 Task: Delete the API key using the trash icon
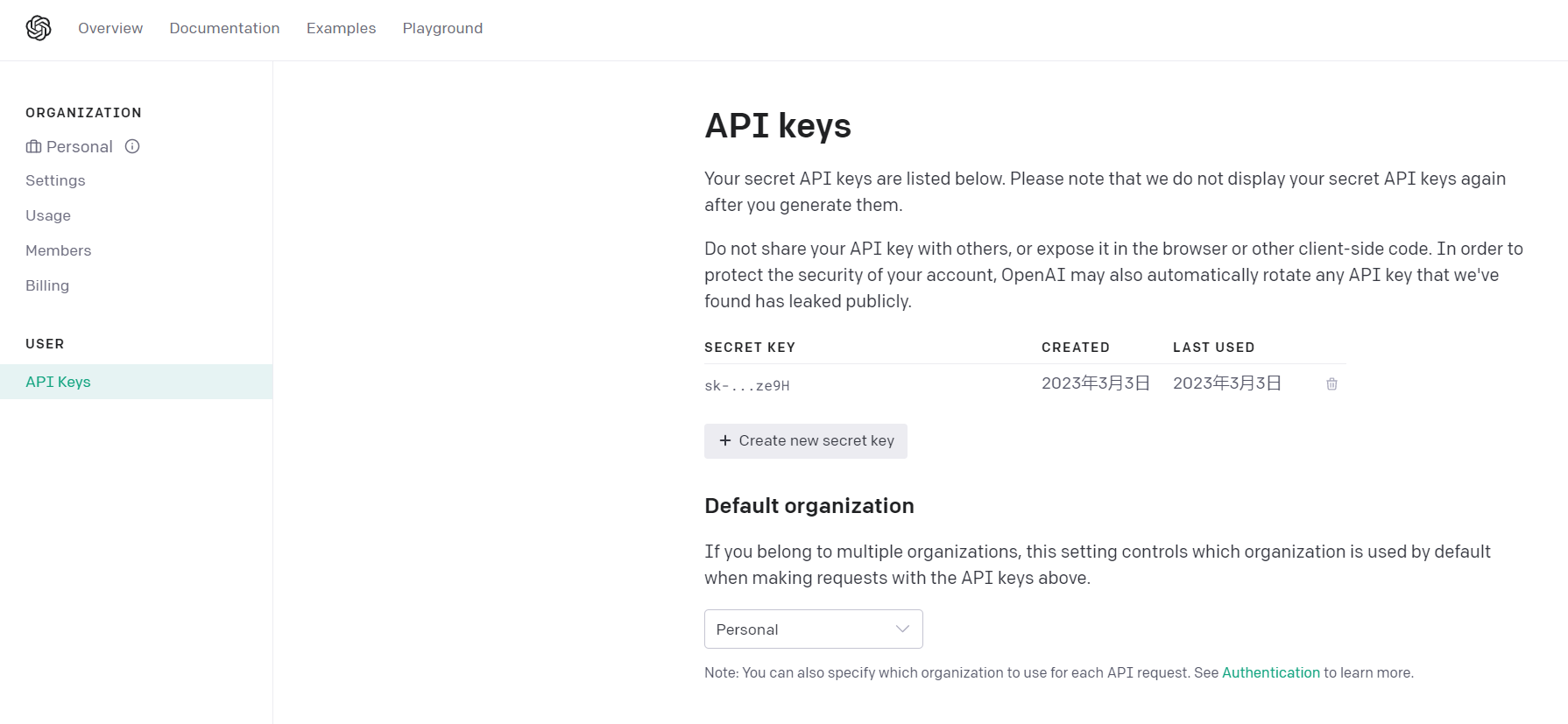coord(1331,383)
